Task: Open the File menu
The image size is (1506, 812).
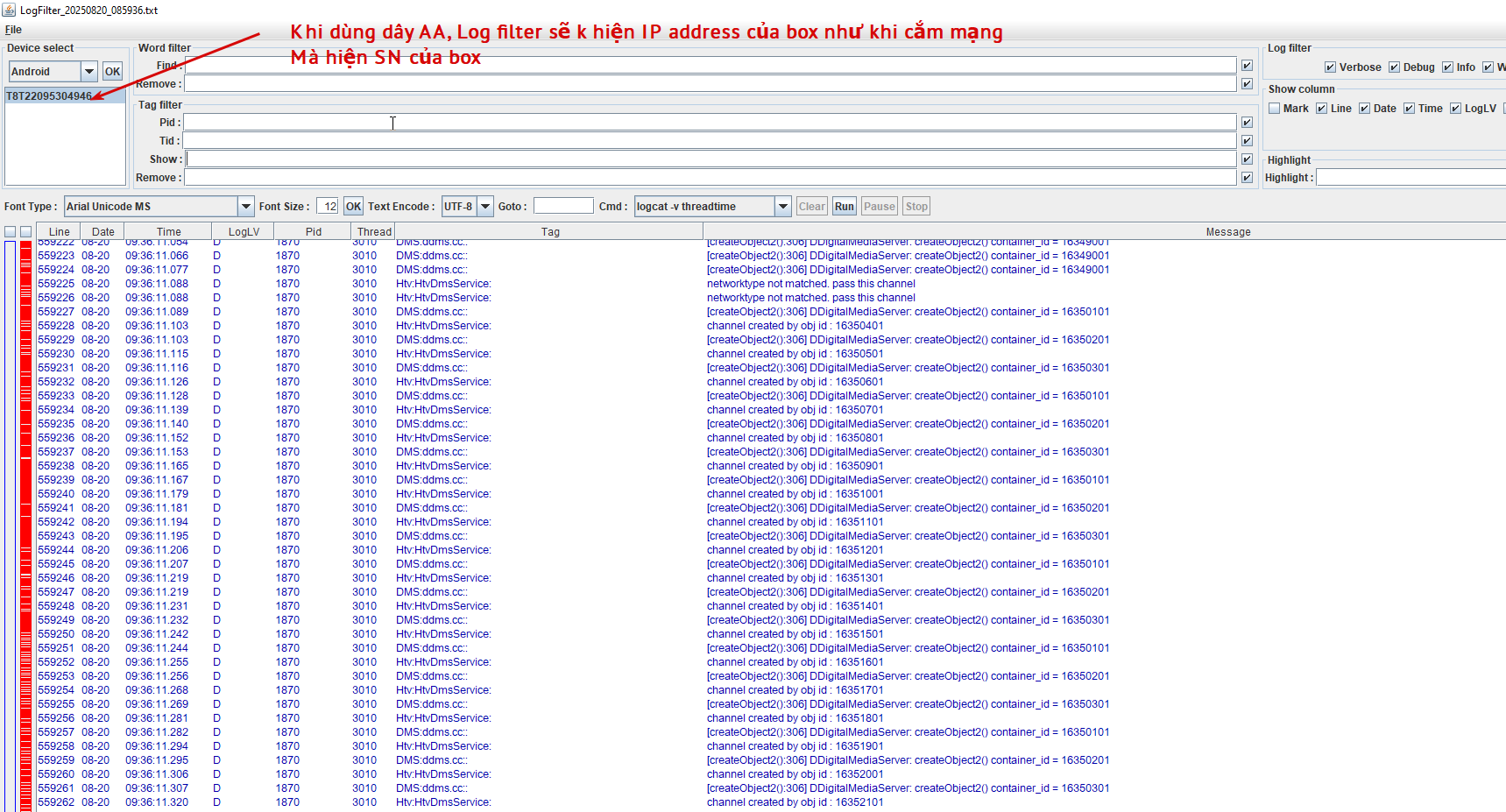Action: click(x=13, y=30)
